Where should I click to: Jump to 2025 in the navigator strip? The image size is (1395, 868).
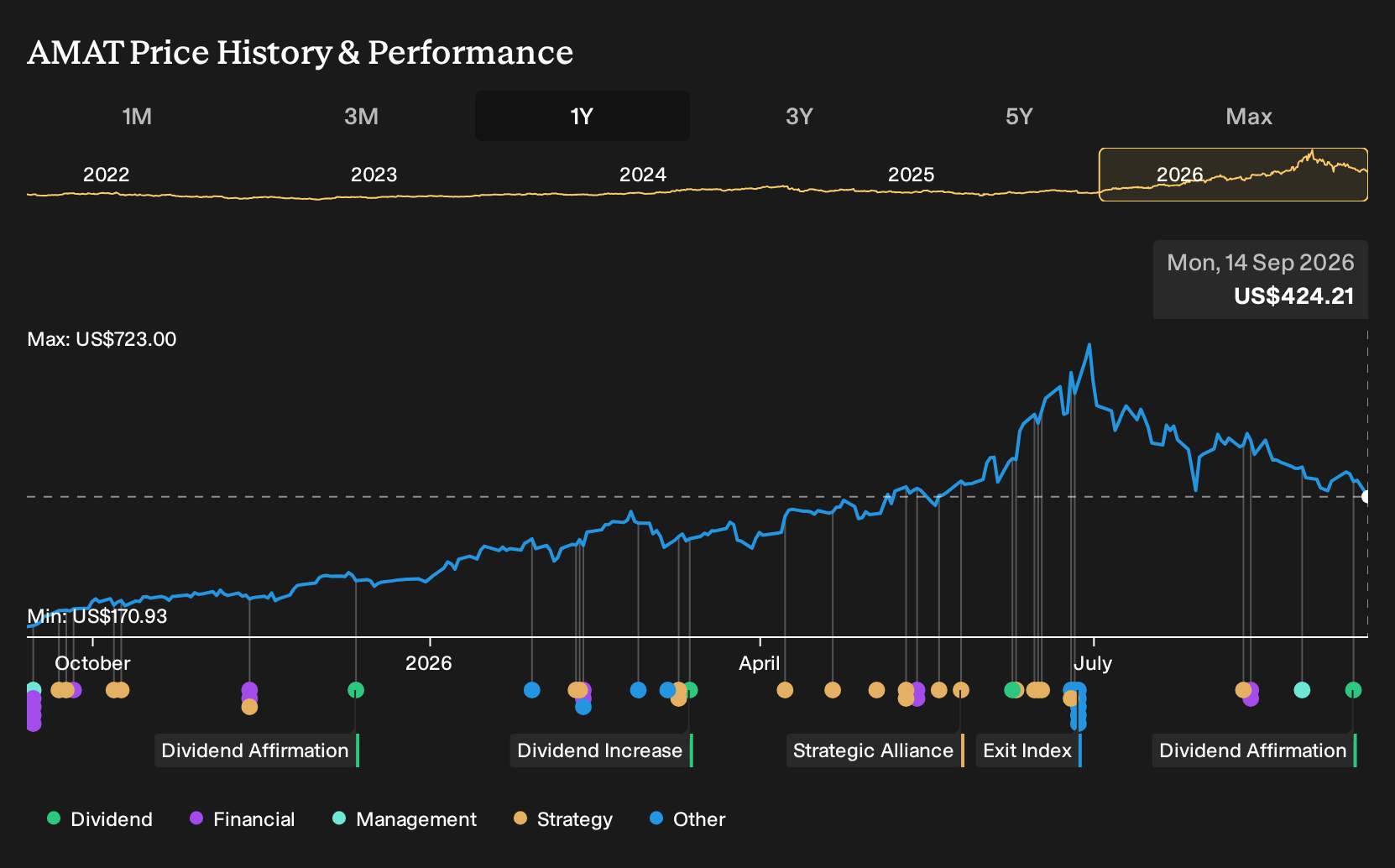[x=911, y=175]
